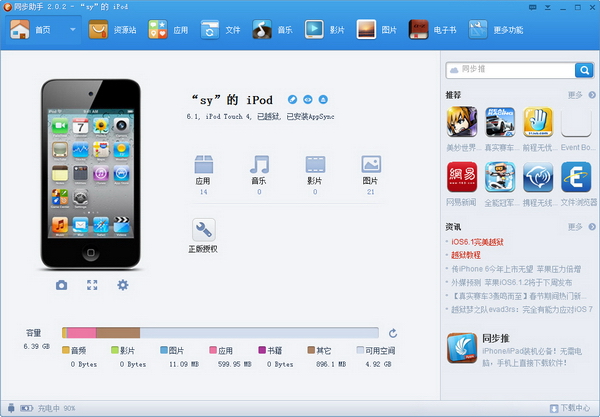The image size is (600, 417).
Task: Open the 下载中心 download center
Action: pos(570,409)
